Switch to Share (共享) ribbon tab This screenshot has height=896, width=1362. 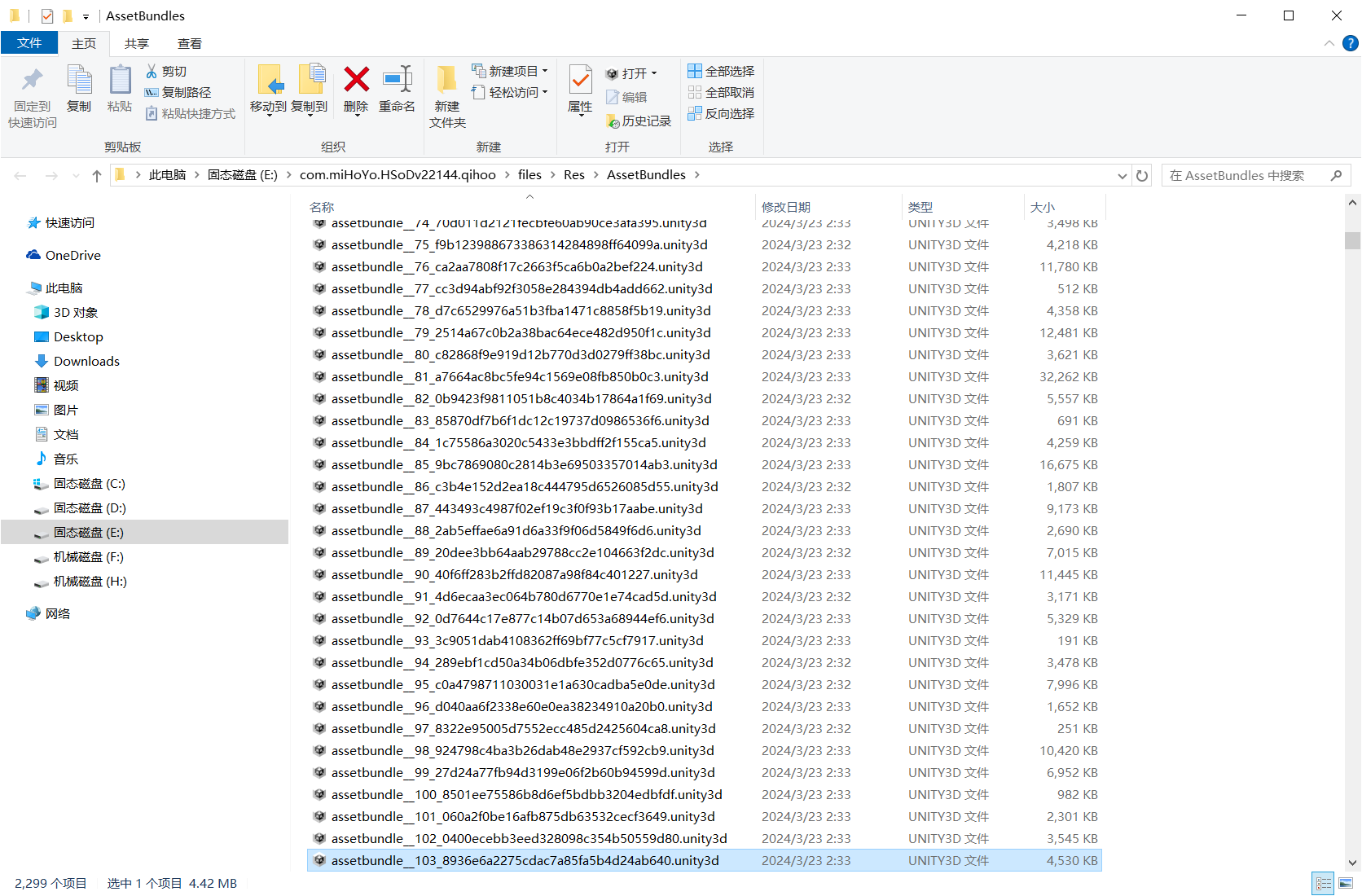pos(137,43)
